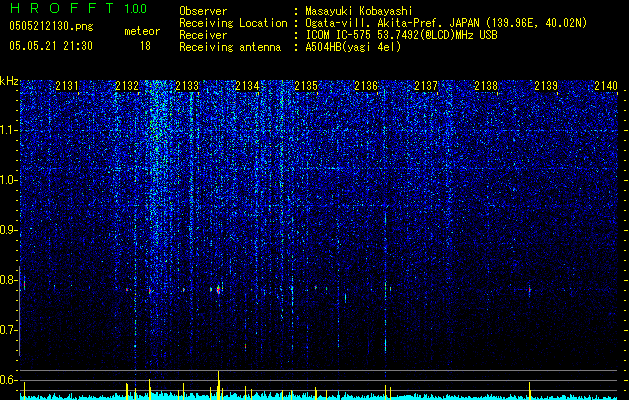The height and width of the screenshot is (400, 629).
Task: Click the Observer field label
Action: coord(203,11)
